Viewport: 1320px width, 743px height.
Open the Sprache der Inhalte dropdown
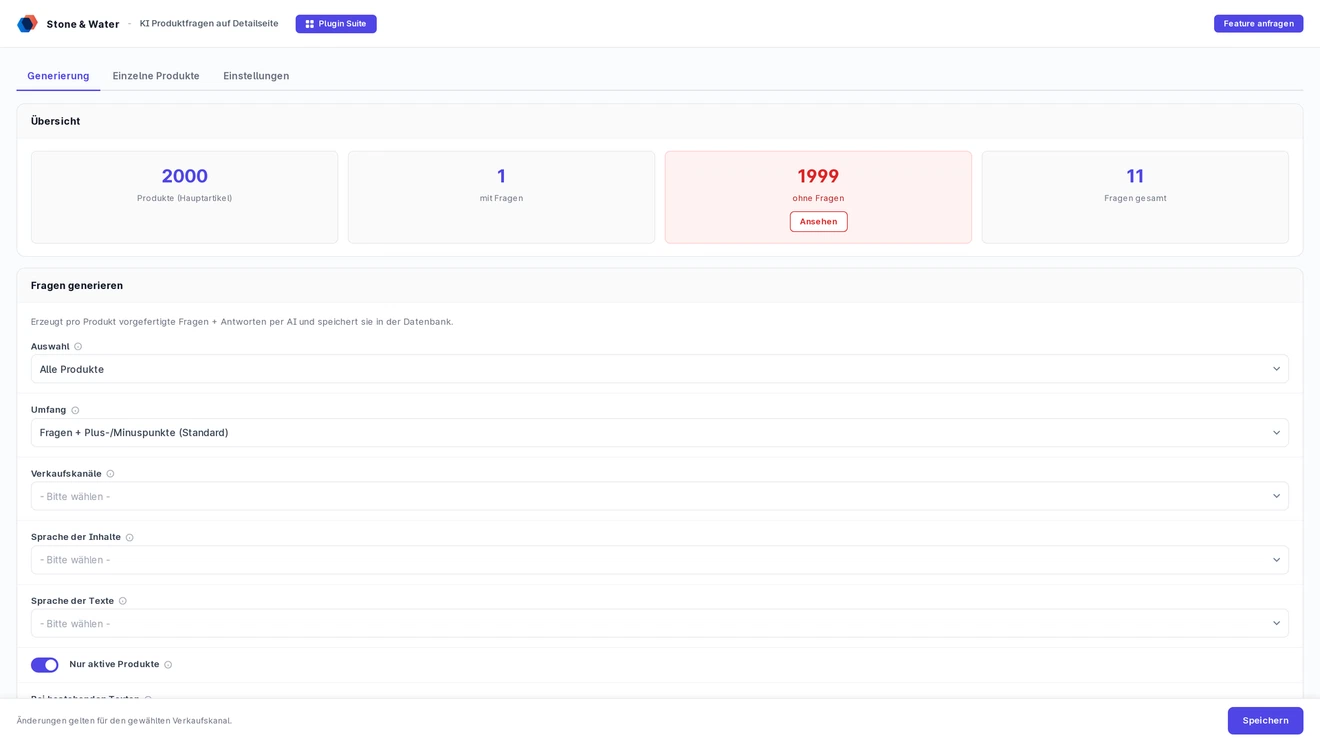(659, 560)
